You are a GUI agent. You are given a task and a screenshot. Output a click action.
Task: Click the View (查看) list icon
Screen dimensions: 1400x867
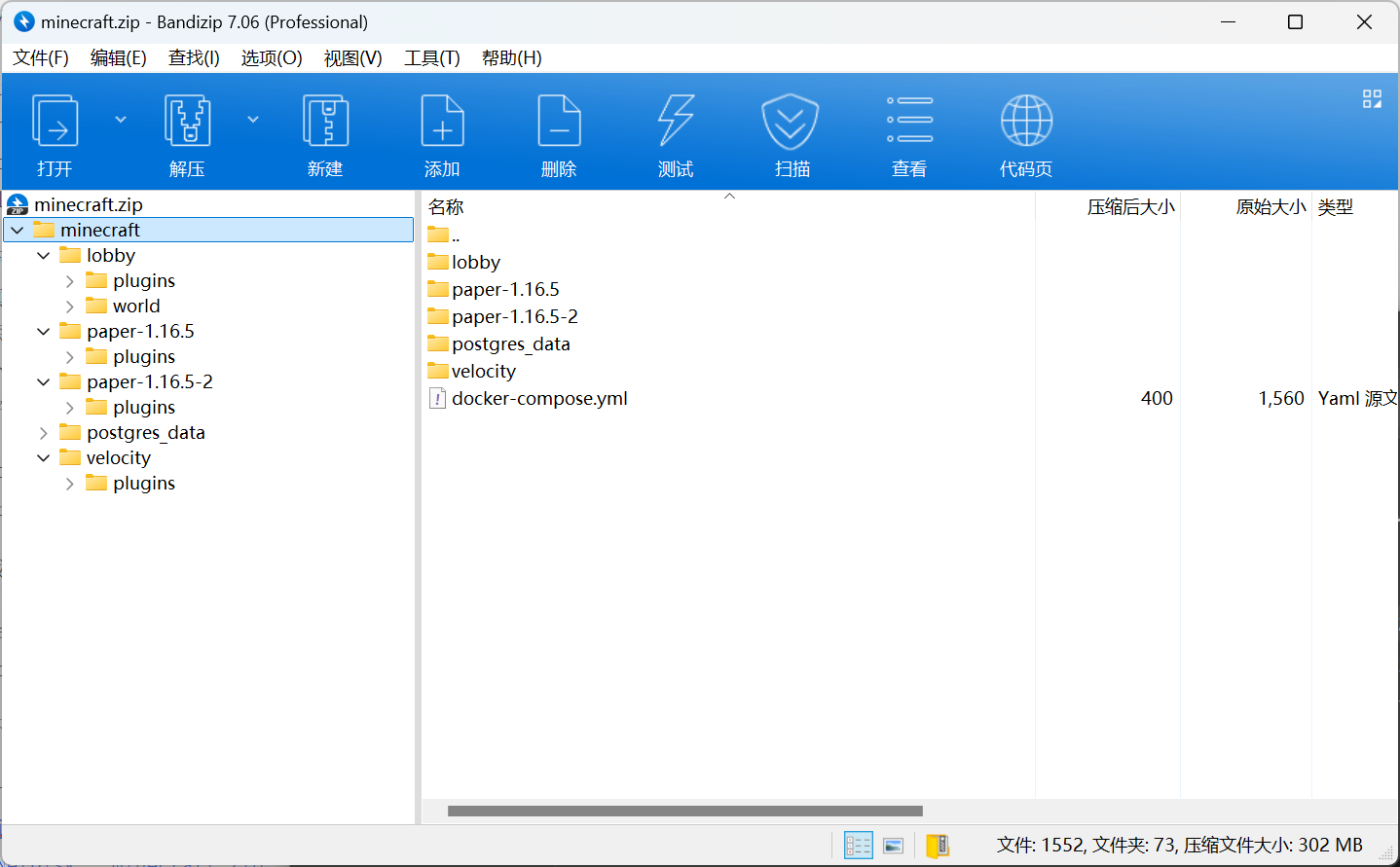click(909, 122)
